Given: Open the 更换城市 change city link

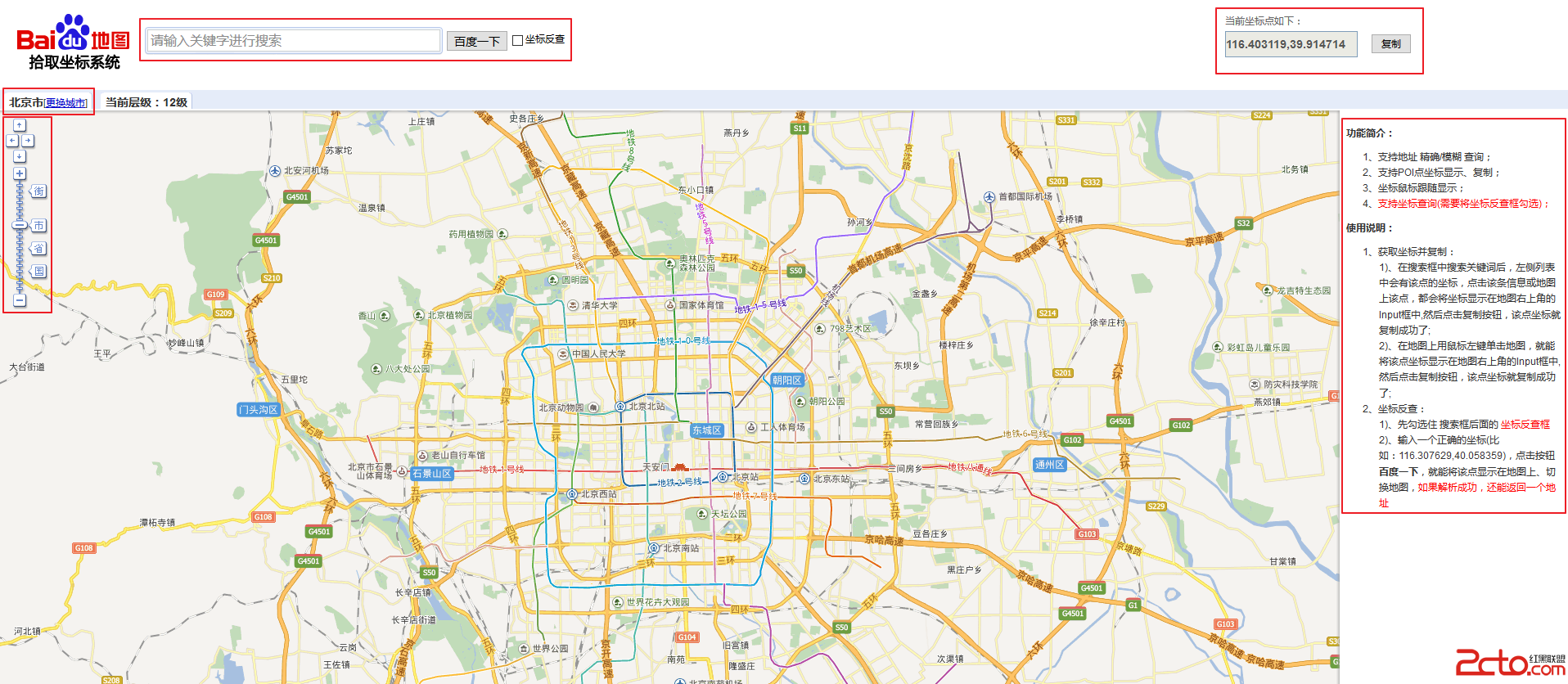Looking at the screenshot, I should point(65,103).
